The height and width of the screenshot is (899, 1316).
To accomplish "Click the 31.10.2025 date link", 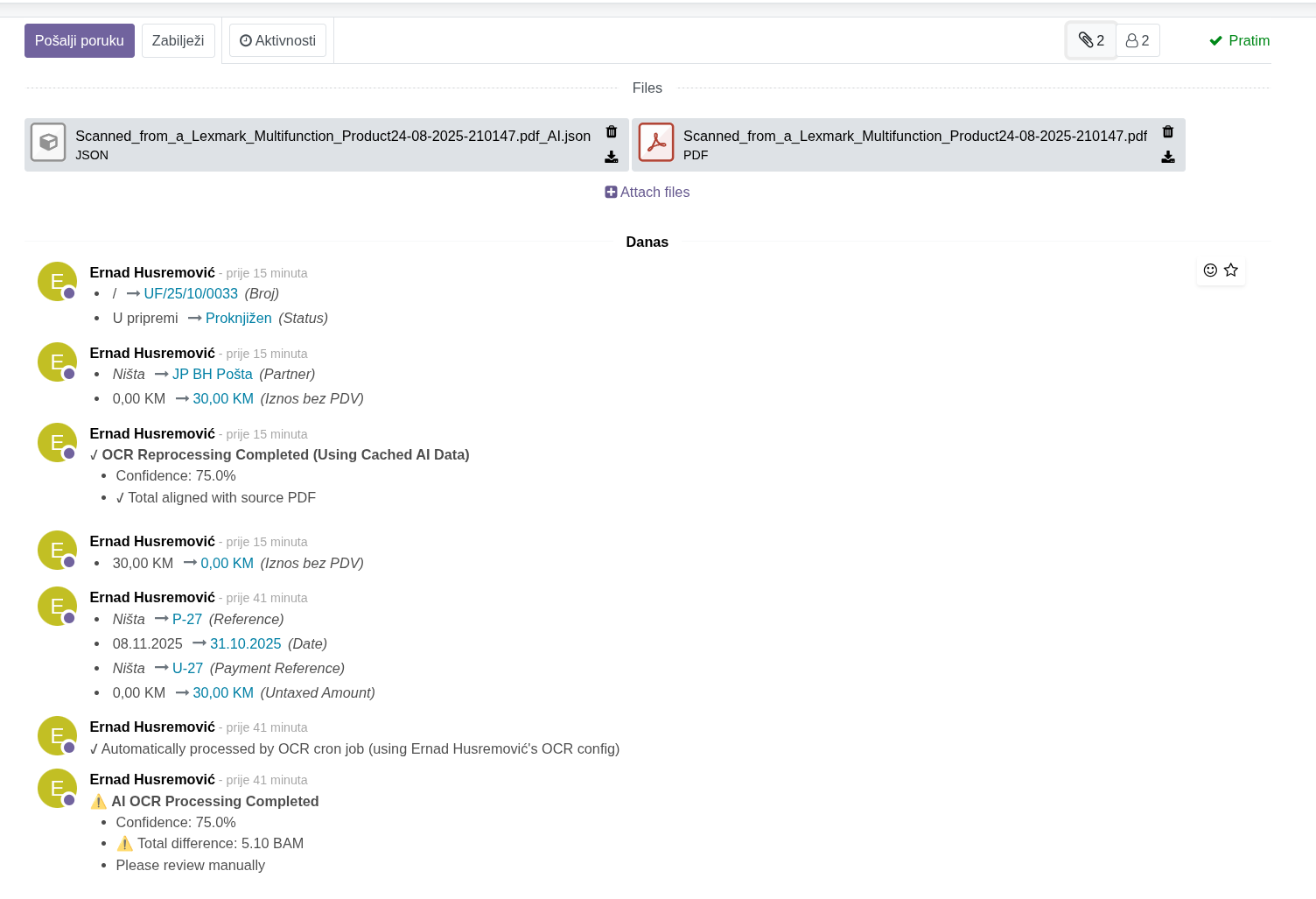I will click(x=245, y=643).
